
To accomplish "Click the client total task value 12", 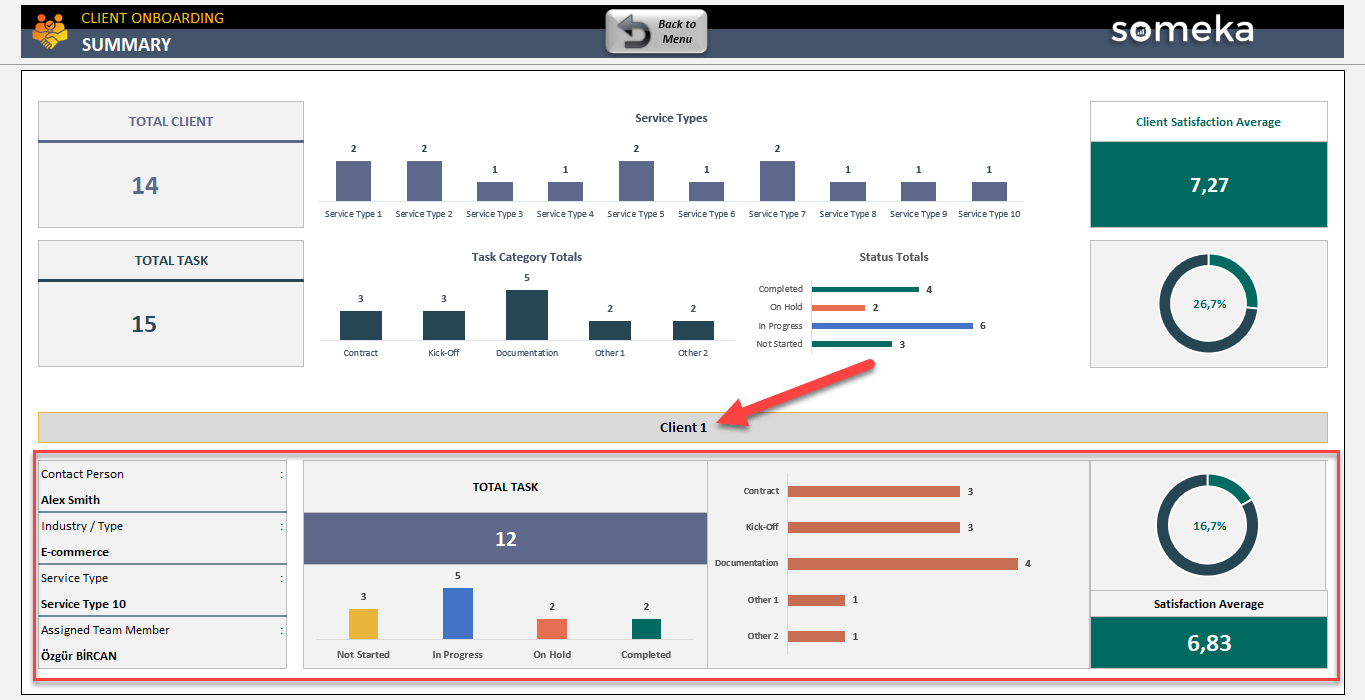I will click(x=505, y=539).
